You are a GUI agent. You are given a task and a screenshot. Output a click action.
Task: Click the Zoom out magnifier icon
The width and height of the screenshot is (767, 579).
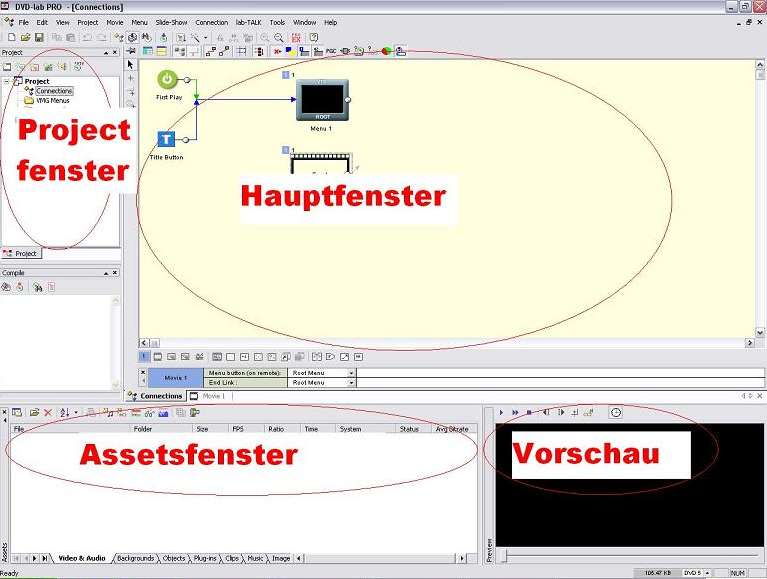278,37
